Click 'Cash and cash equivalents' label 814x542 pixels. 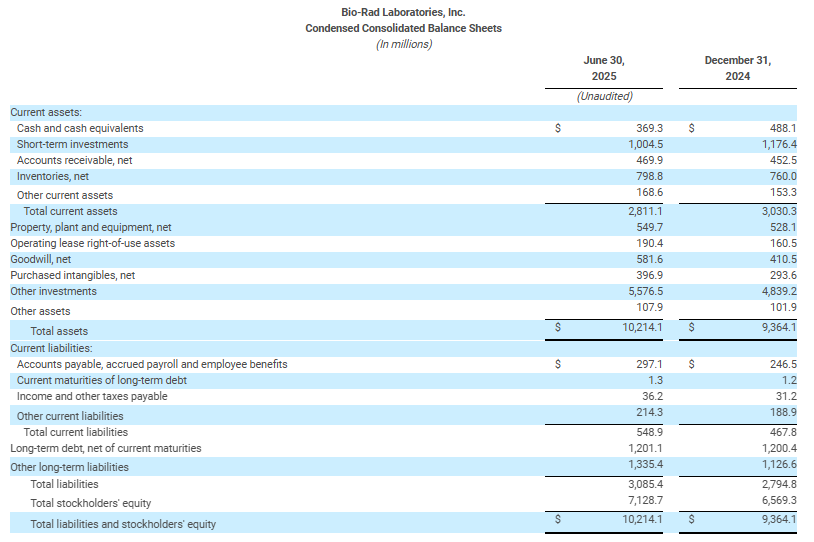pyautogui.click(x=80, y=128)
